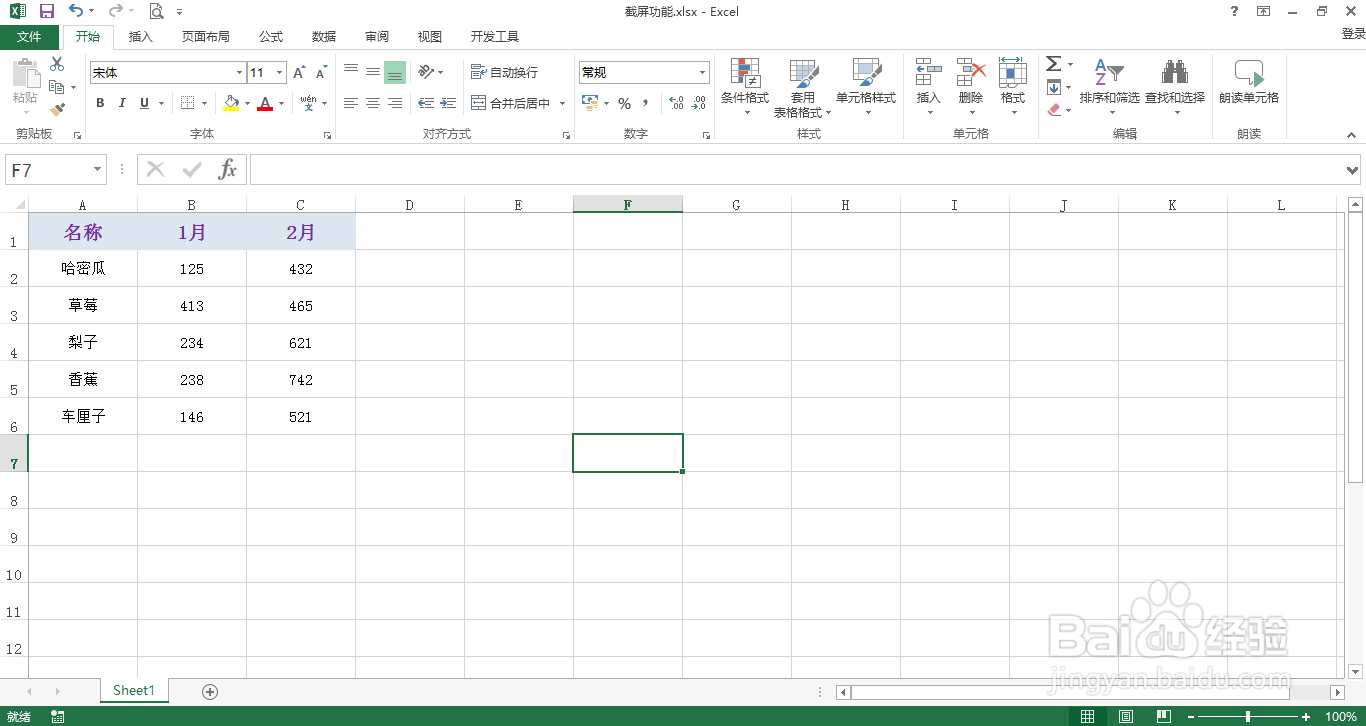
Task: Expand the font size dropdown
Action: [280, 72]
